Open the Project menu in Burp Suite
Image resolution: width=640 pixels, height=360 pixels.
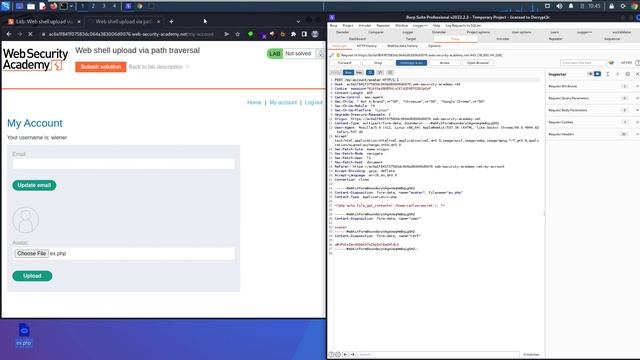[x=348, y=25]
